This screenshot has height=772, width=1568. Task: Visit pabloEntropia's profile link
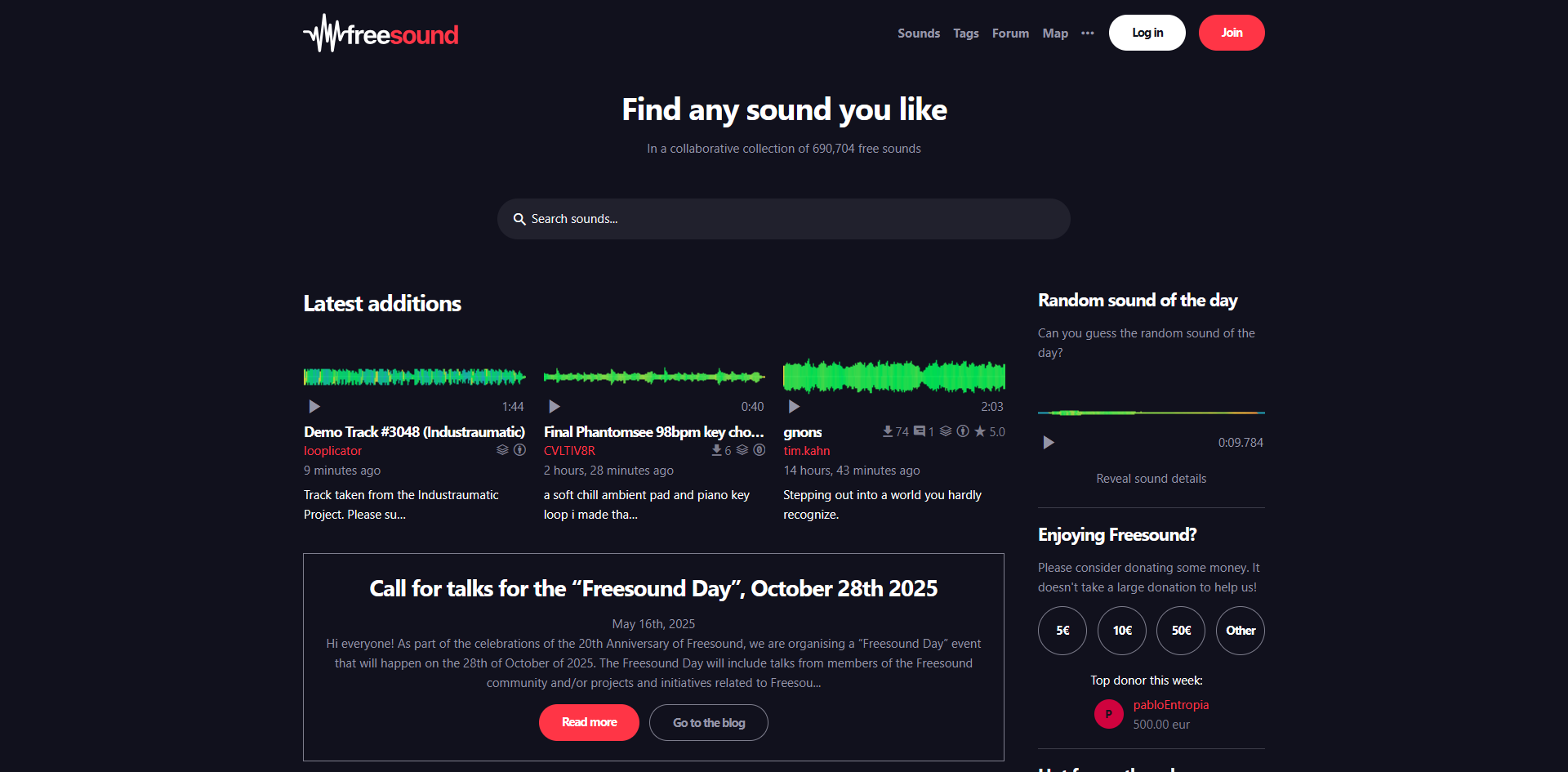click(x=1171, y=705)
